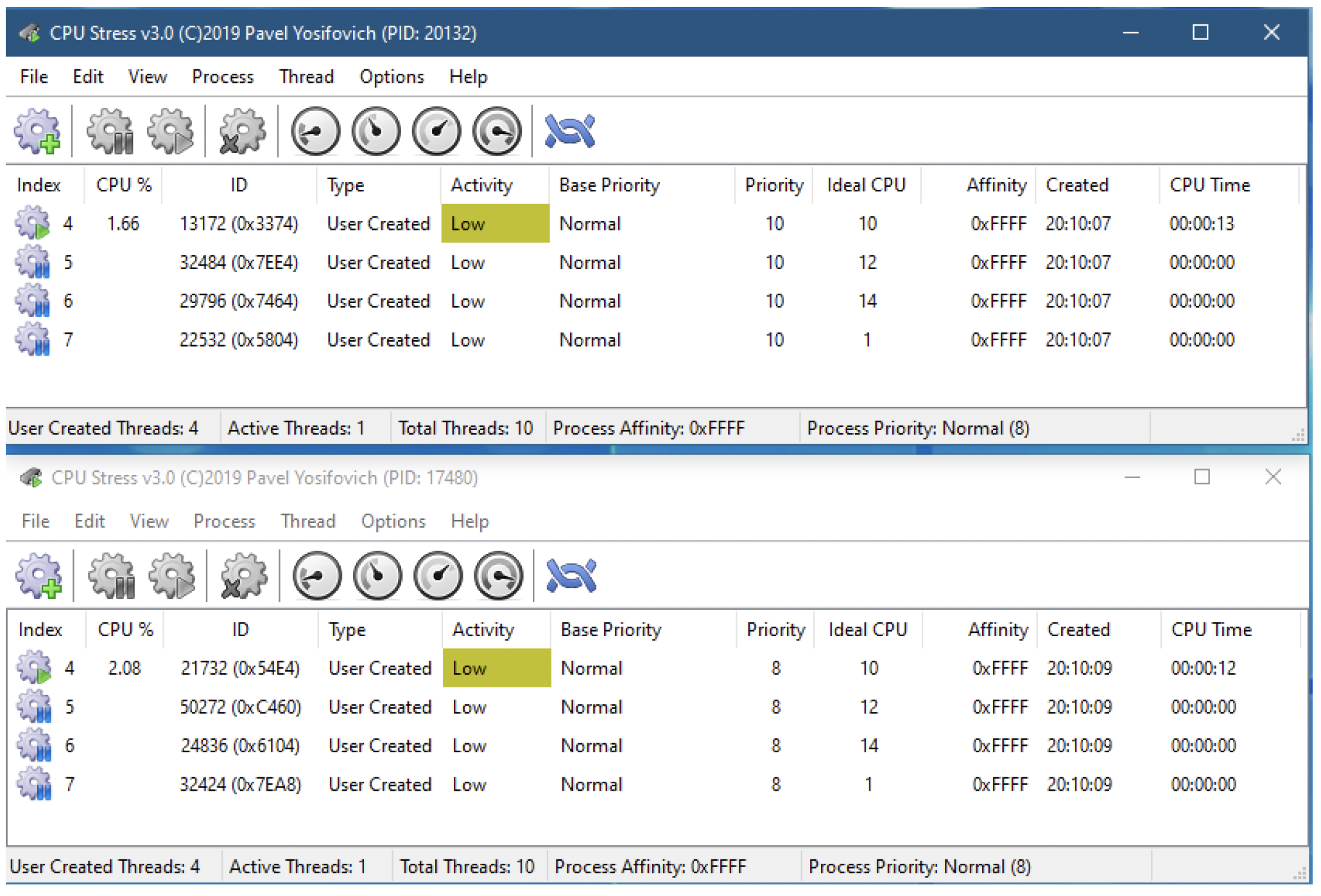Open Options menu in PID 17480 window

coord(393,521)
